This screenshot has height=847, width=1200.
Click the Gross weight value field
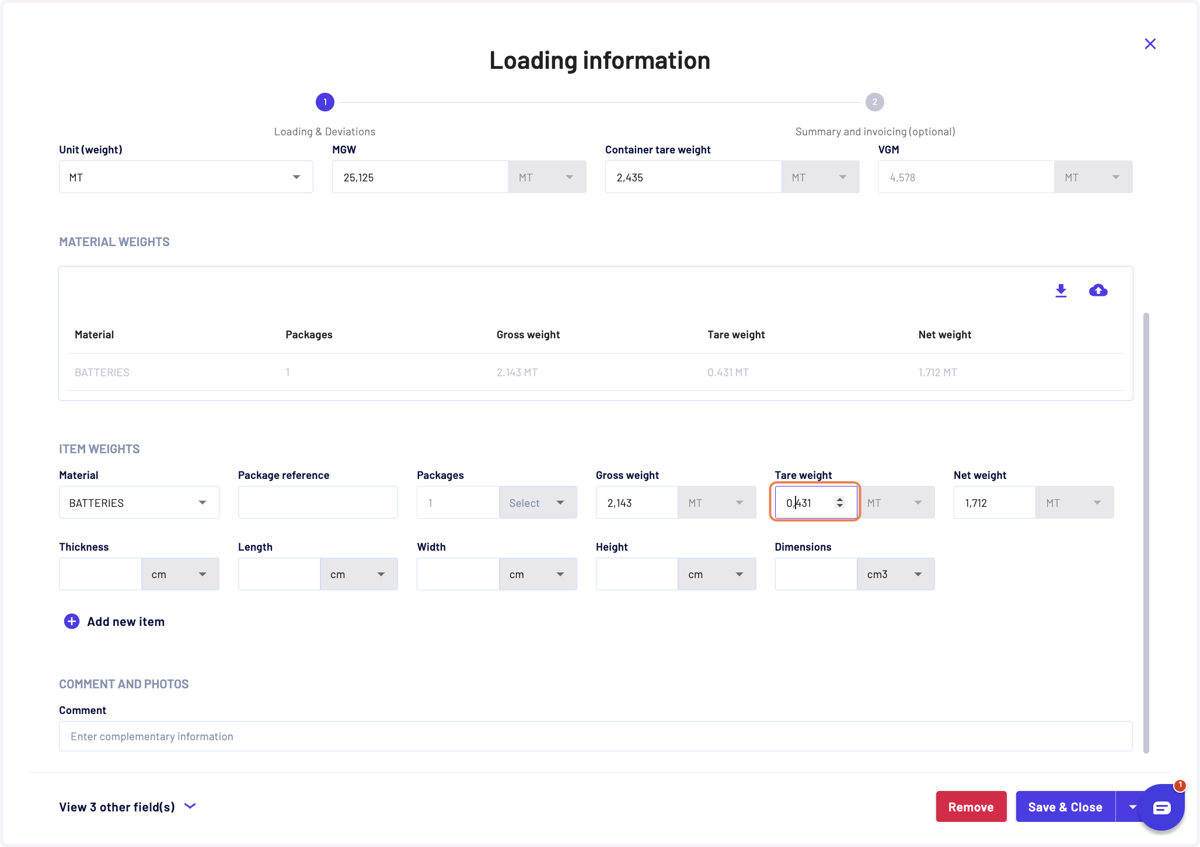637,503
